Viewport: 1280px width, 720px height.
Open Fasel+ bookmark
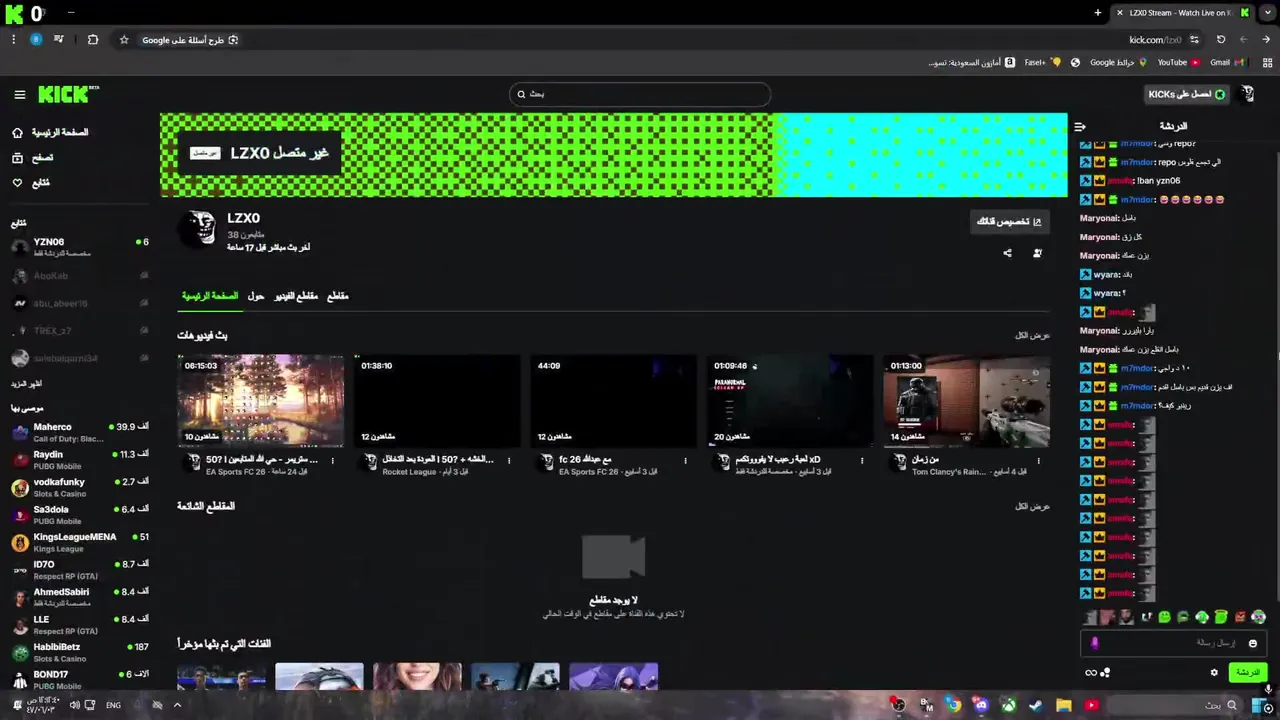1042,62
